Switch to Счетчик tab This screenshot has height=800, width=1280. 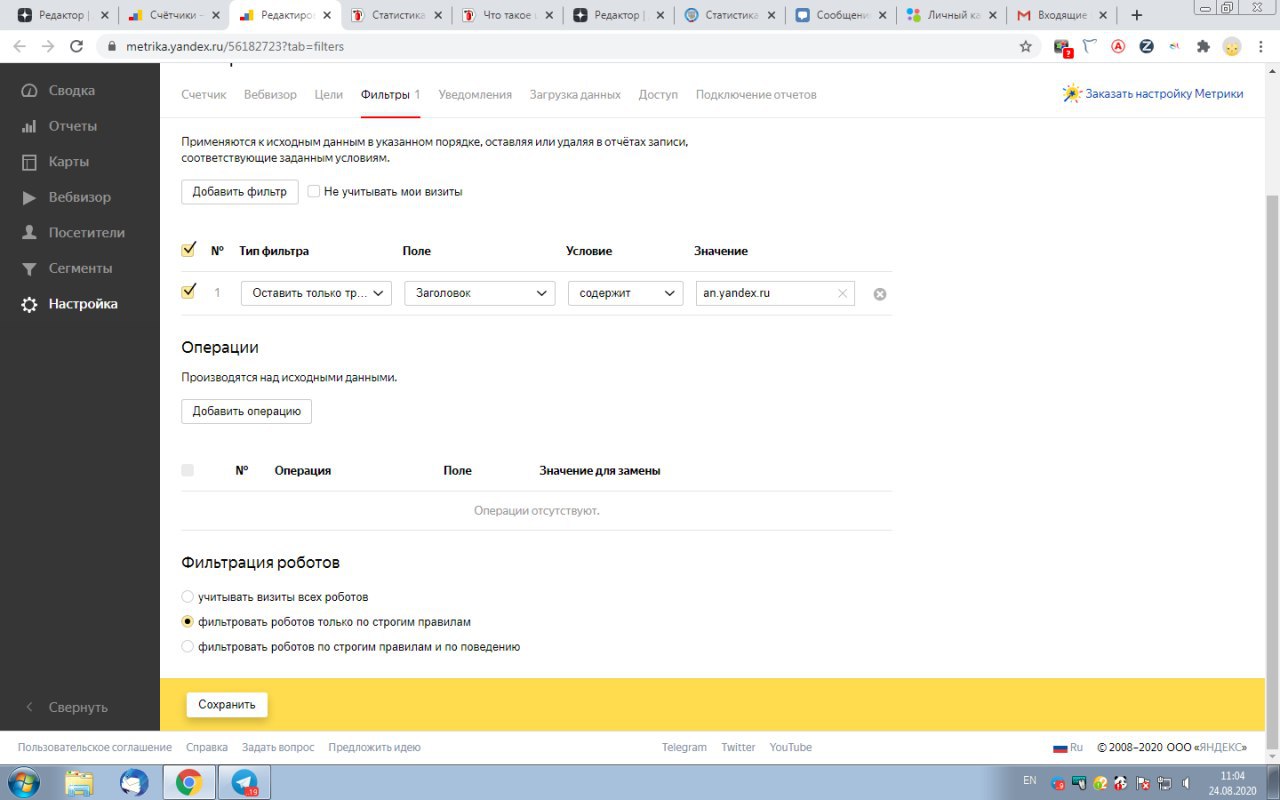click(204, 94)
